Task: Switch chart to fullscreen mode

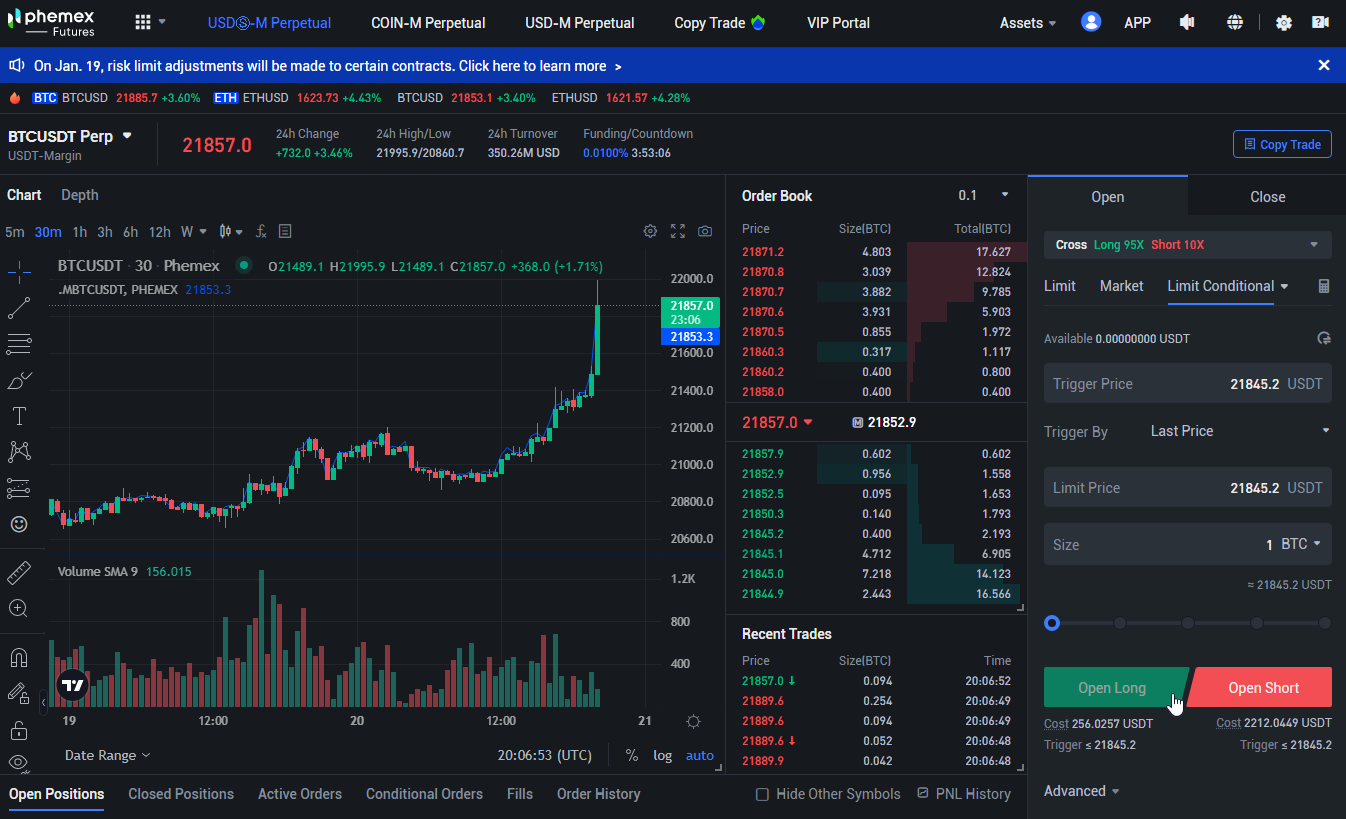Action: [678, 231]
